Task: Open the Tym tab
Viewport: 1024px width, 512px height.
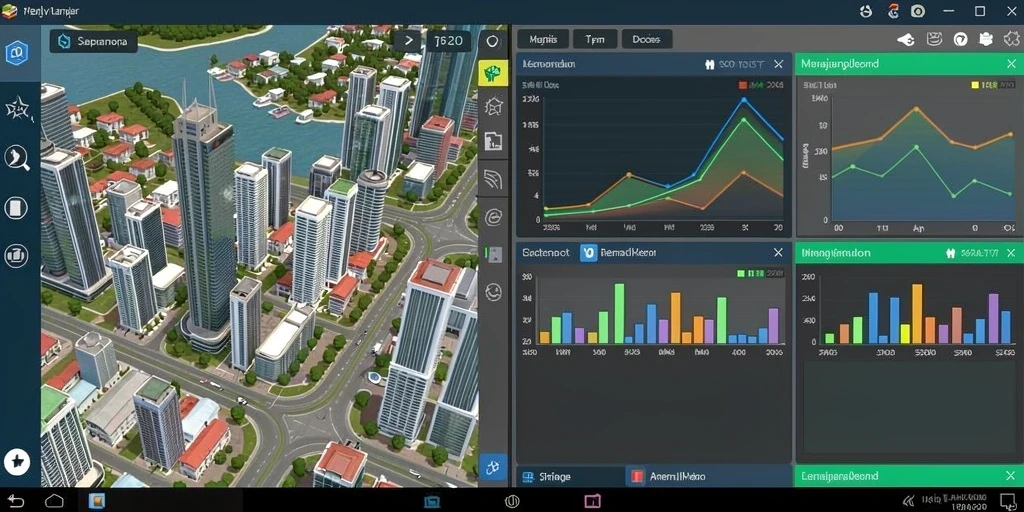Action: pyautogui.click(x=594, y=39)
